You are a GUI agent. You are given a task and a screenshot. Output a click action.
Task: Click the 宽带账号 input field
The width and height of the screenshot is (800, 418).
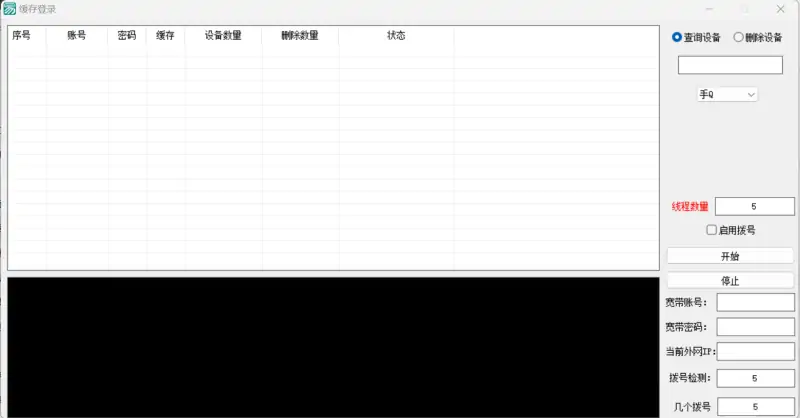click(755, 302)
